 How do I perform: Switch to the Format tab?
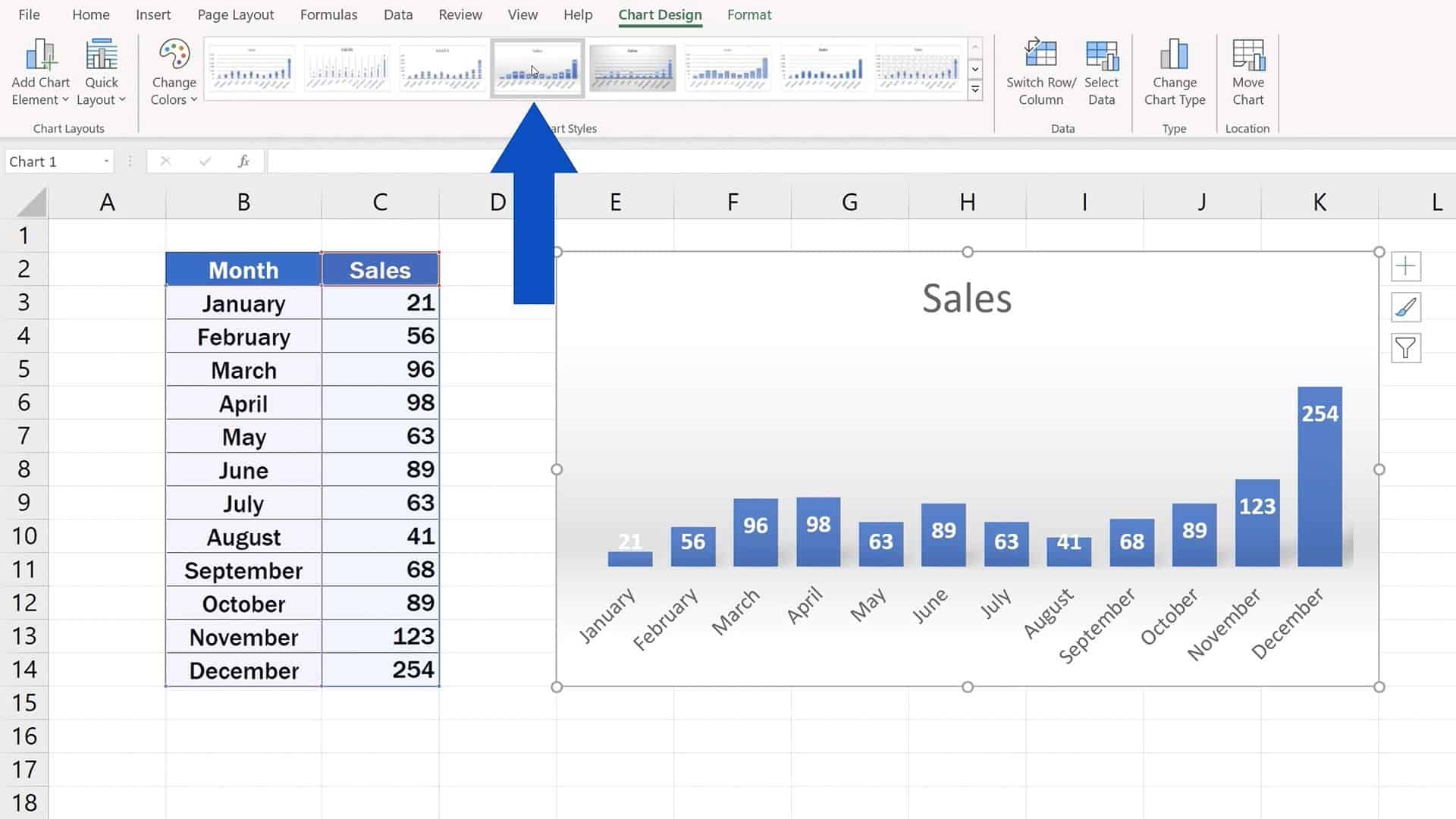coord(749,14)
